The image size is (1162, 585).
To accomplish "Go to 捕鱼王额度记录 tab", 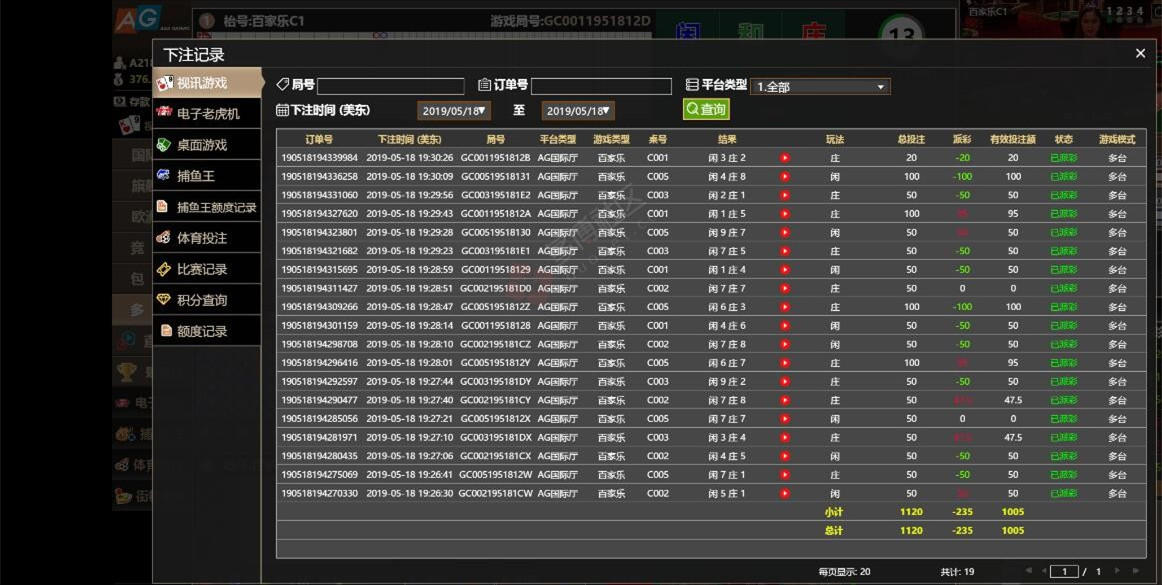I will pos(208,207).
